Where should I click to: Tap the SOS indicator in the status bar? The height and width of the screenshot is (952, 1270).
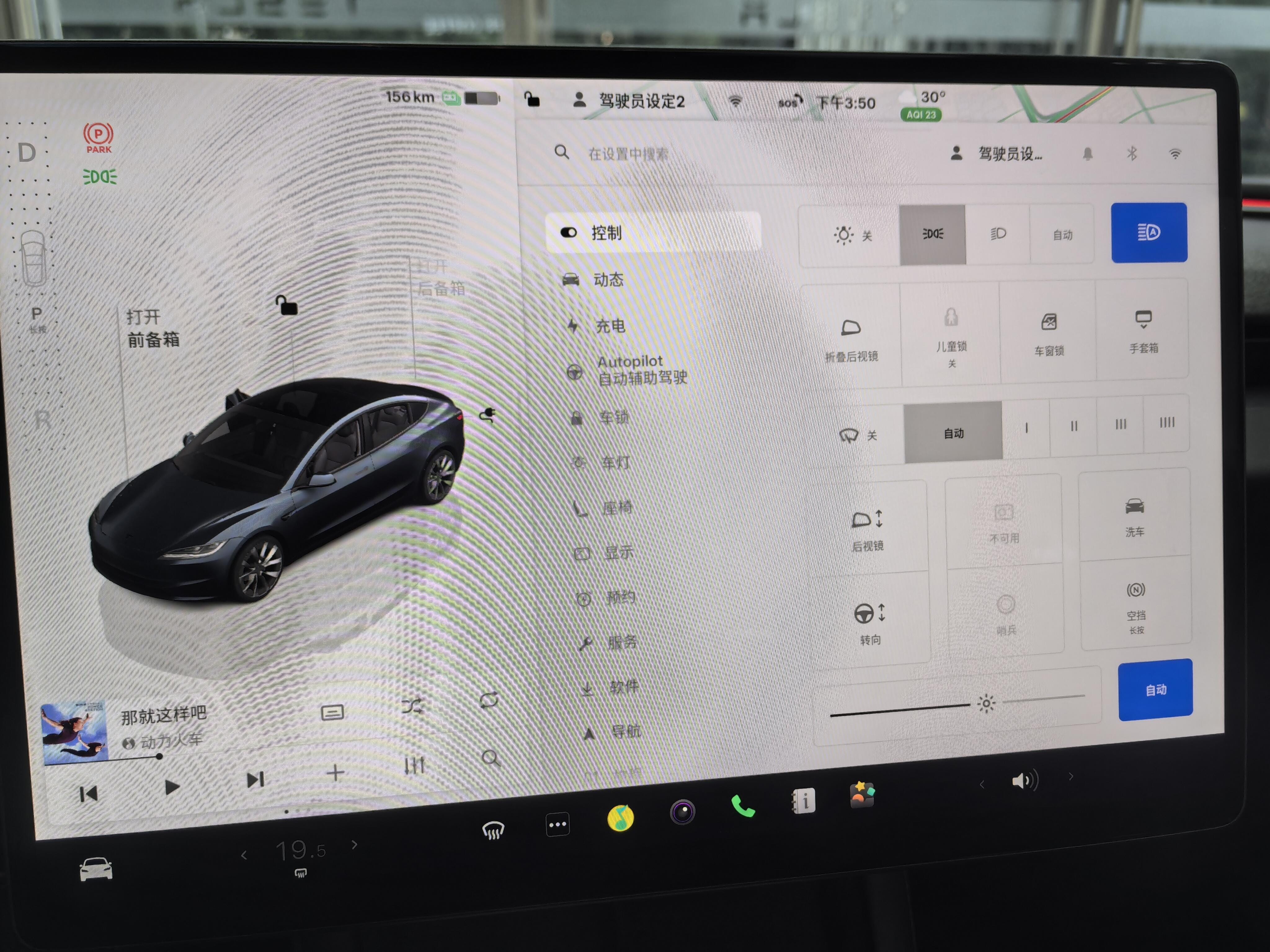pyautogui.click(x=791, y=102)
